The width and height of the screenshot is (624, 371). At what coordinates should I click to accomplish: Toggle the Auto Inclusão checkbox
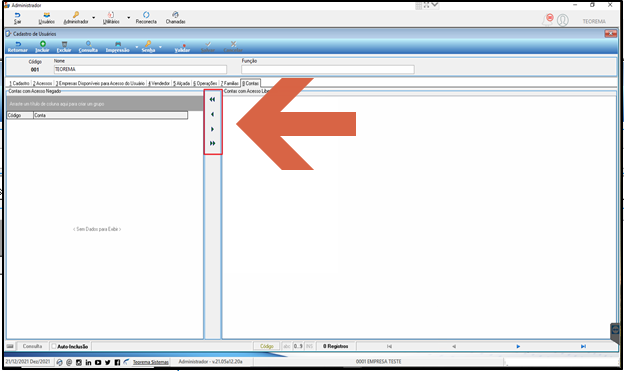pyautogui.click(x=54, y=346)
